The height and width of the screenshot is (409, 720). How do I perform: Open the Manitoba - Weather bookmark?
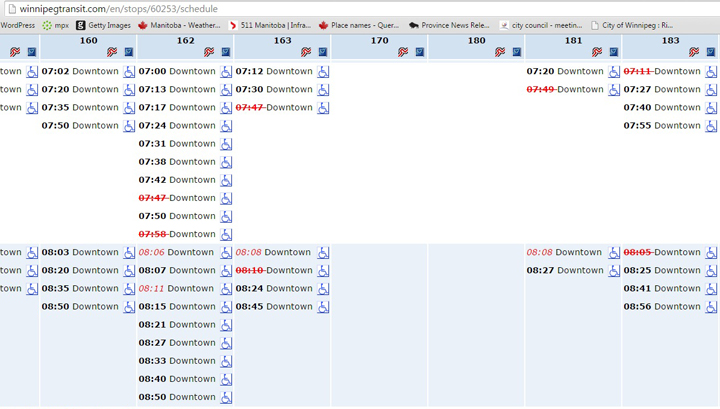click(180, 25)
